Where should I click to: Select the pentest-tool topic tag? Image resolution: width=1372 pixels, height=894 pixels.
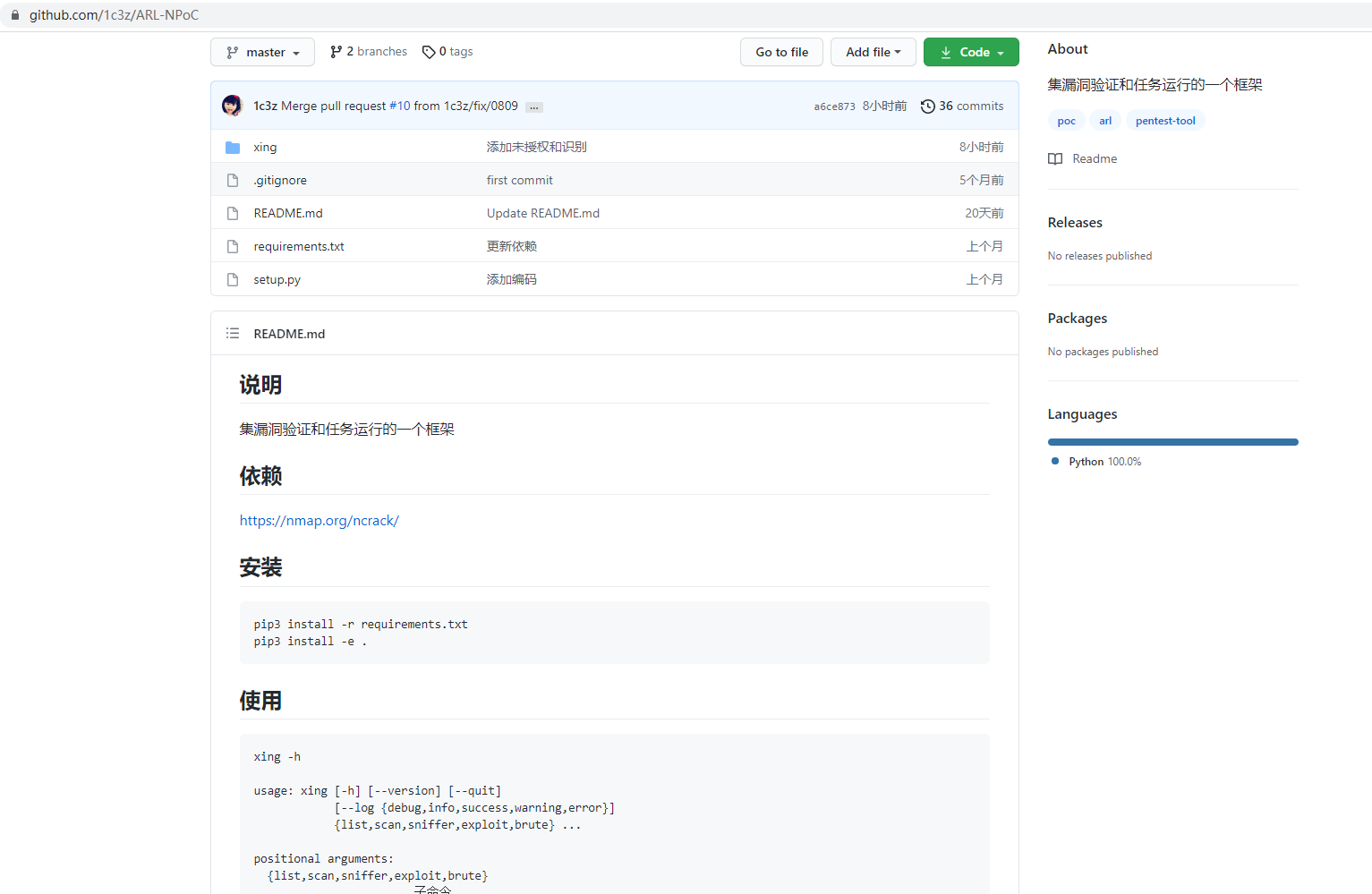click(1165, 121)
